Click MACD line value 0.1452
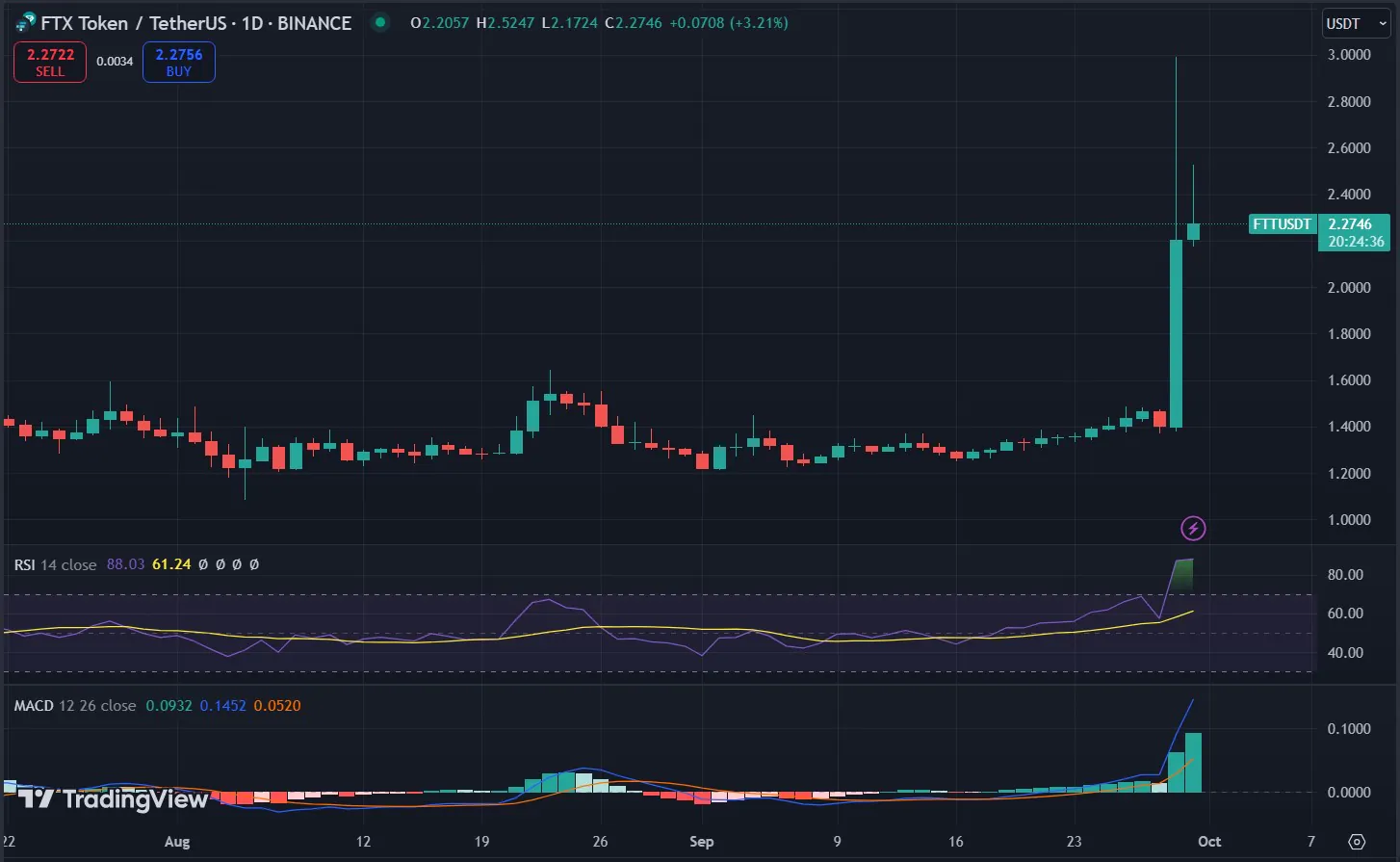 pyautogui.click(x=222, y=706)
